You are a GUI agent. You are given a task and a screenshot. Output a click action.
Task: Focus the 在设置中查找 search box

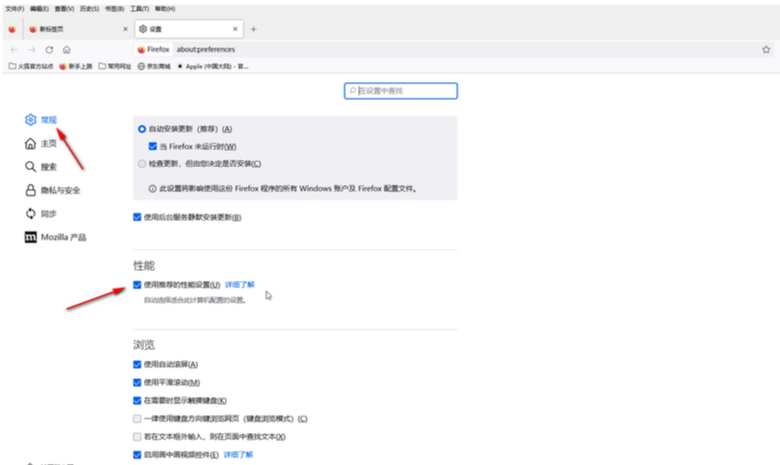tap(401, 91)
